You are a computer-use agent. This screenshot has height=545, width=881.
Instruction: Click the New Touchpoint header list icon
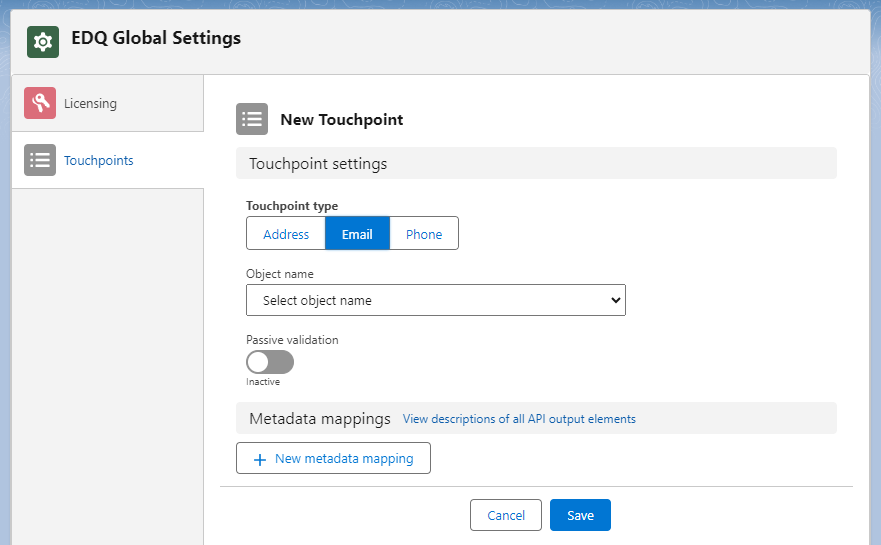(x=252, y=119)
